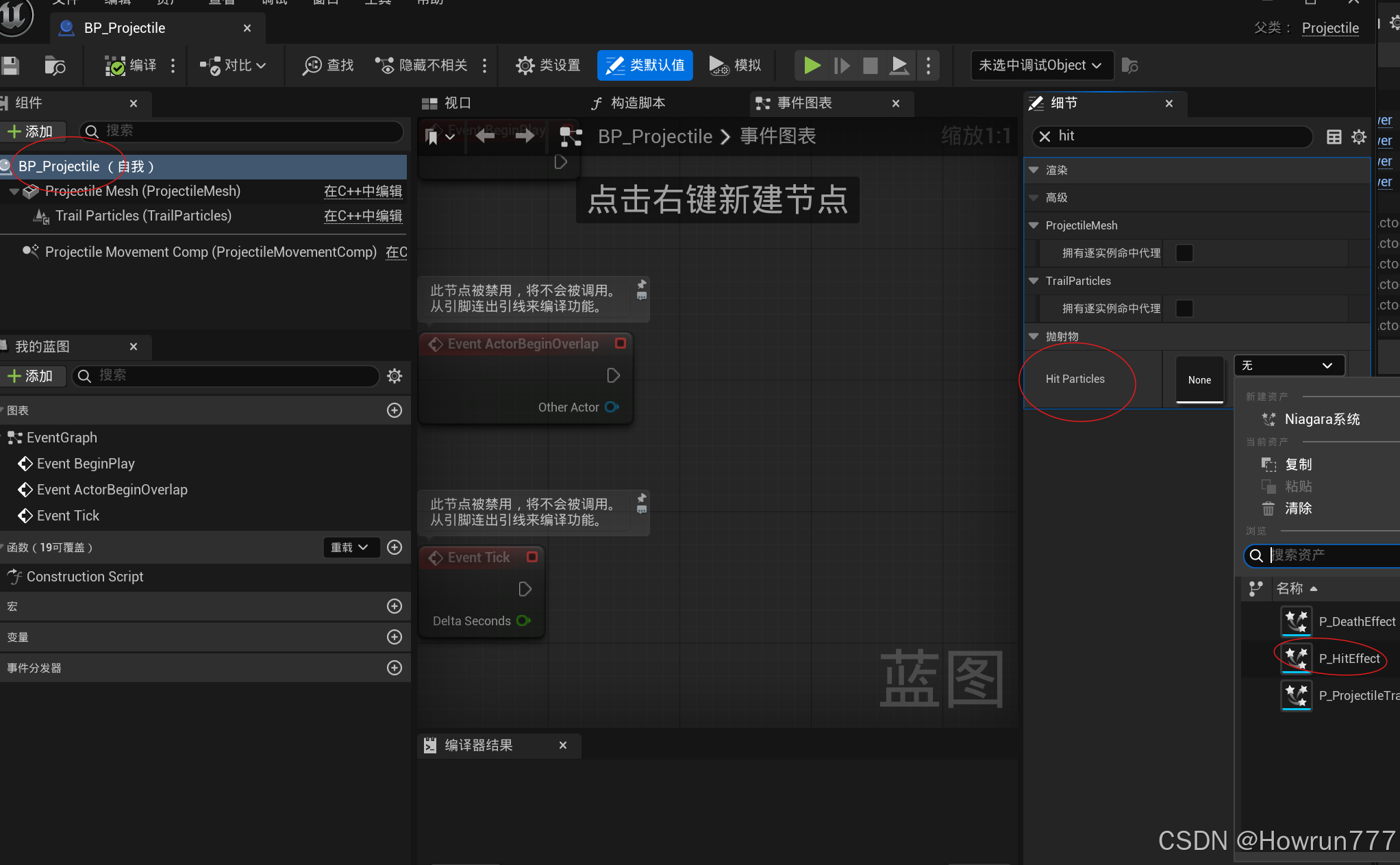This screenshot has height=865, width=1400.
Task: Click the Compile (编译) toolbar icon
Action: (115, 66)
